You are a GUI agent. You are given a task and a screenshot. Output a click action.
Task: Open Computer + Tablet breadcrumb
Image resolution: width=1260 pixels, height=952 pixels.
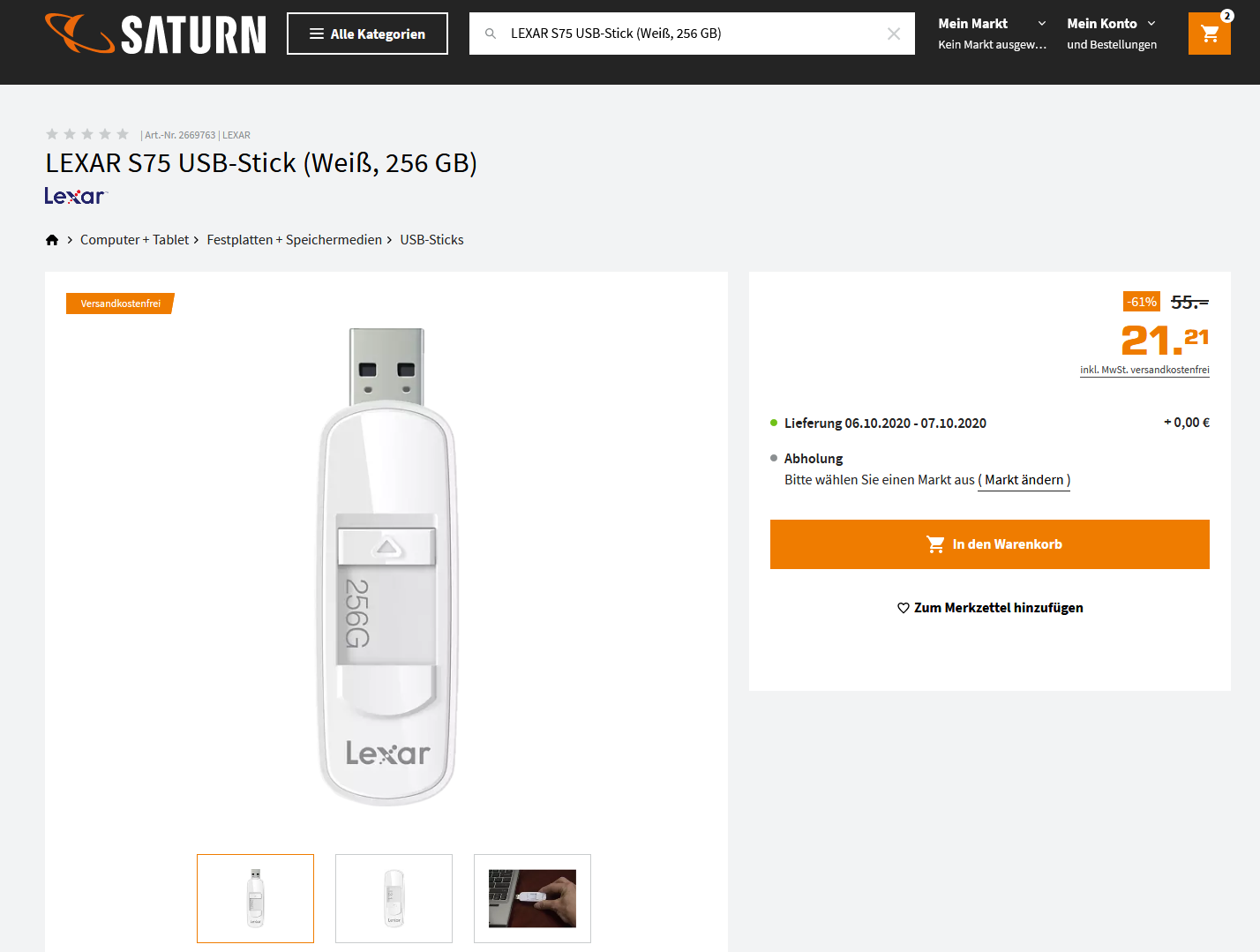pyautogui.click(x=134, y=240)
